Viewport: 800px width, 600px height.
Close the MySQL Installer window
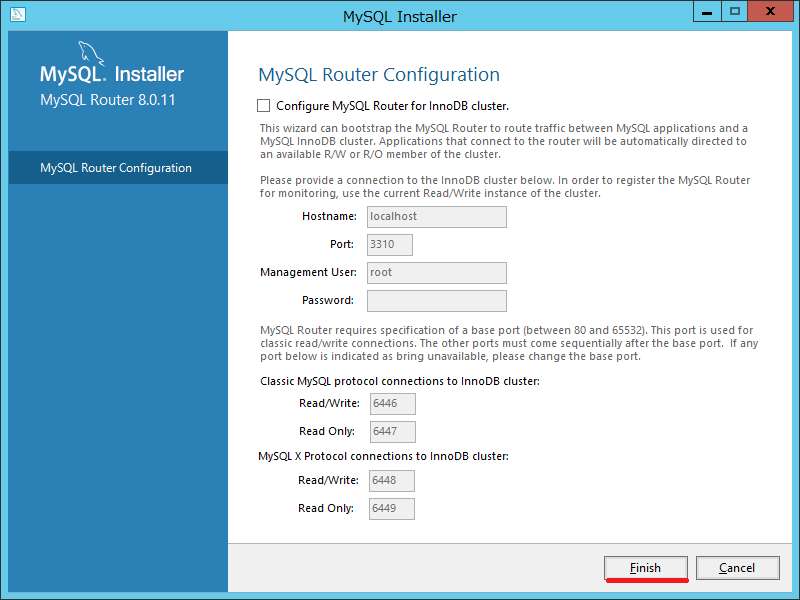770,11
